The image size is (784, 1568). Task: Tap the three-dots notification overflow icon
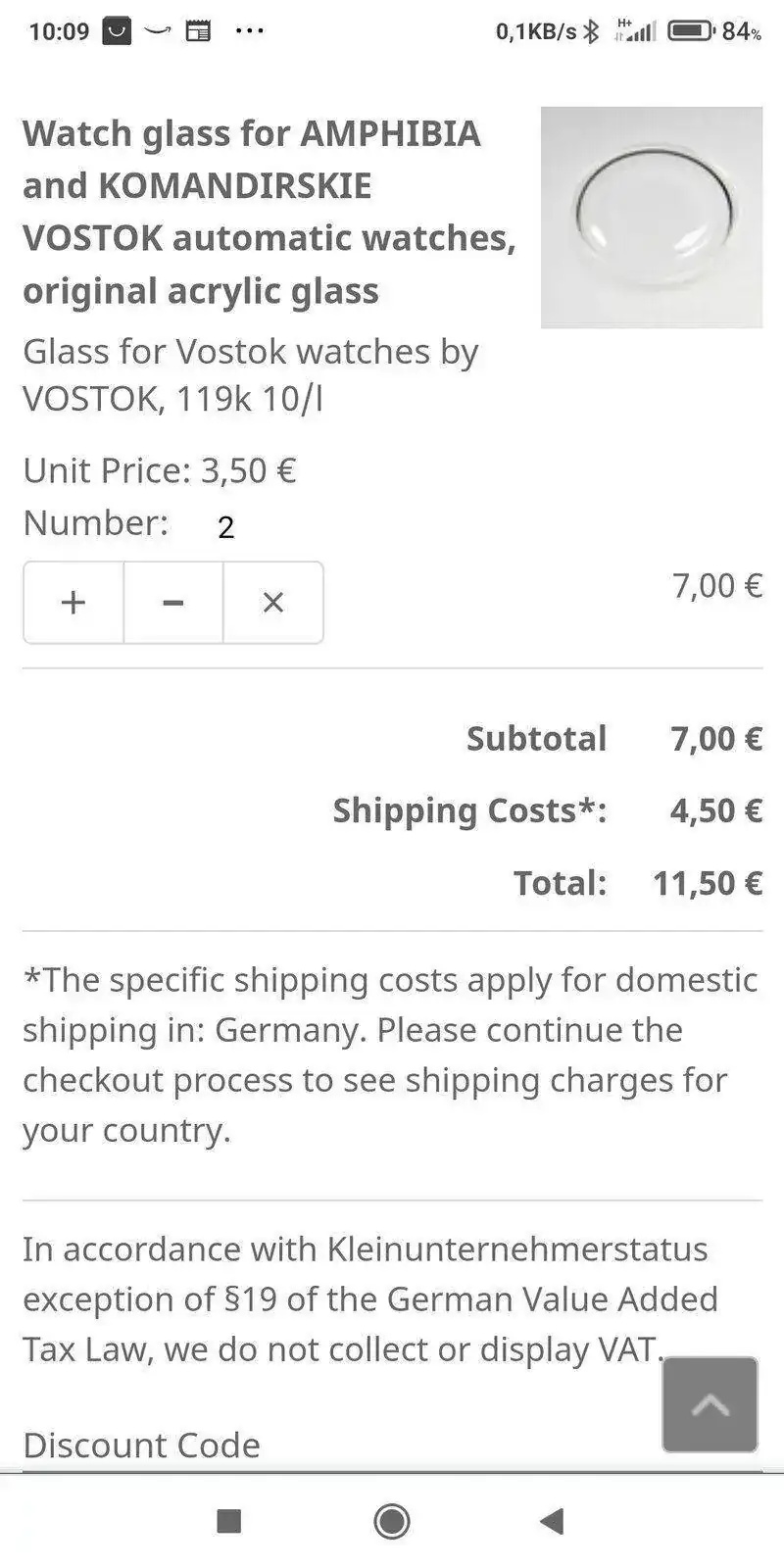pyautogui.click(x=250, y=31)
